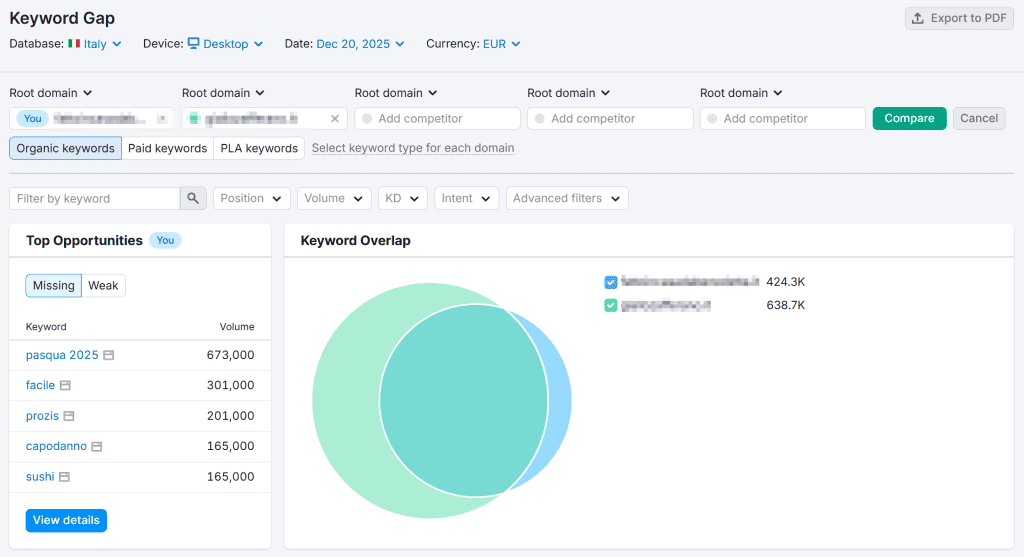
Task: Click the 673,000 volume value
Action: 231,355
